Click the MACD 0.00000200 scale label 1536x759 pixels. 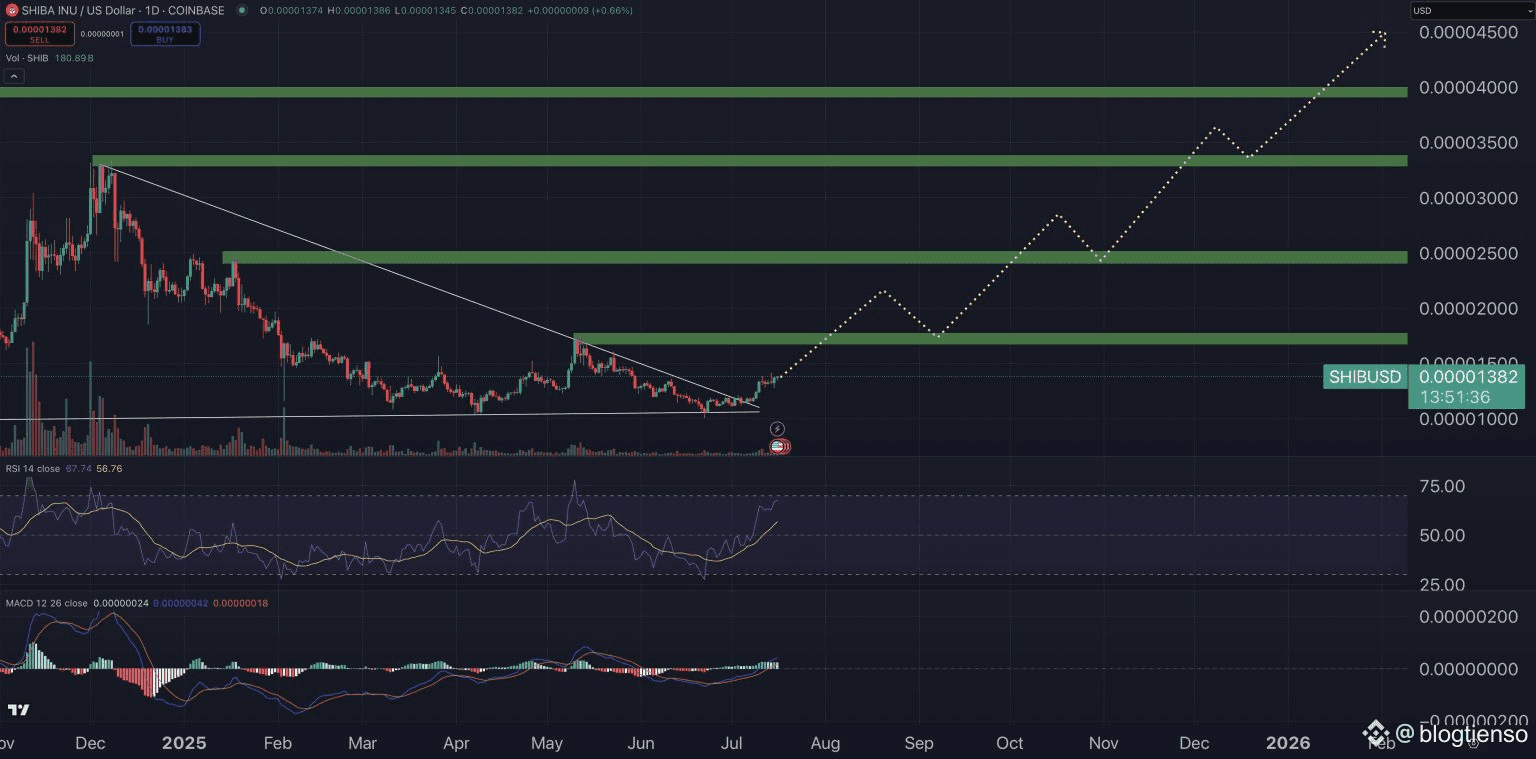pos(1469,616)
